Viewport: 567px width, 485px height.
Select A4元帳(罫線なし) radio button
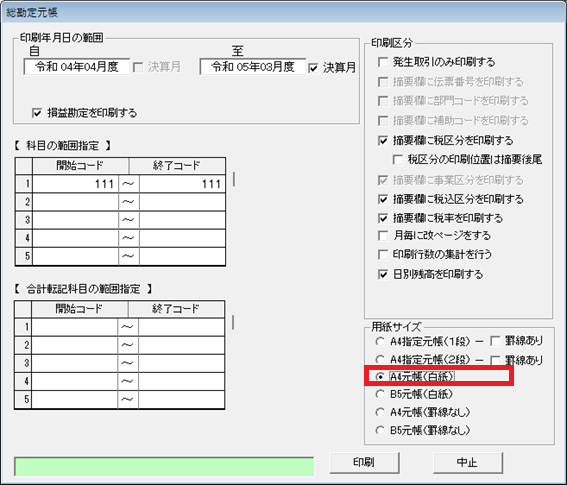[x=380, y=412]
